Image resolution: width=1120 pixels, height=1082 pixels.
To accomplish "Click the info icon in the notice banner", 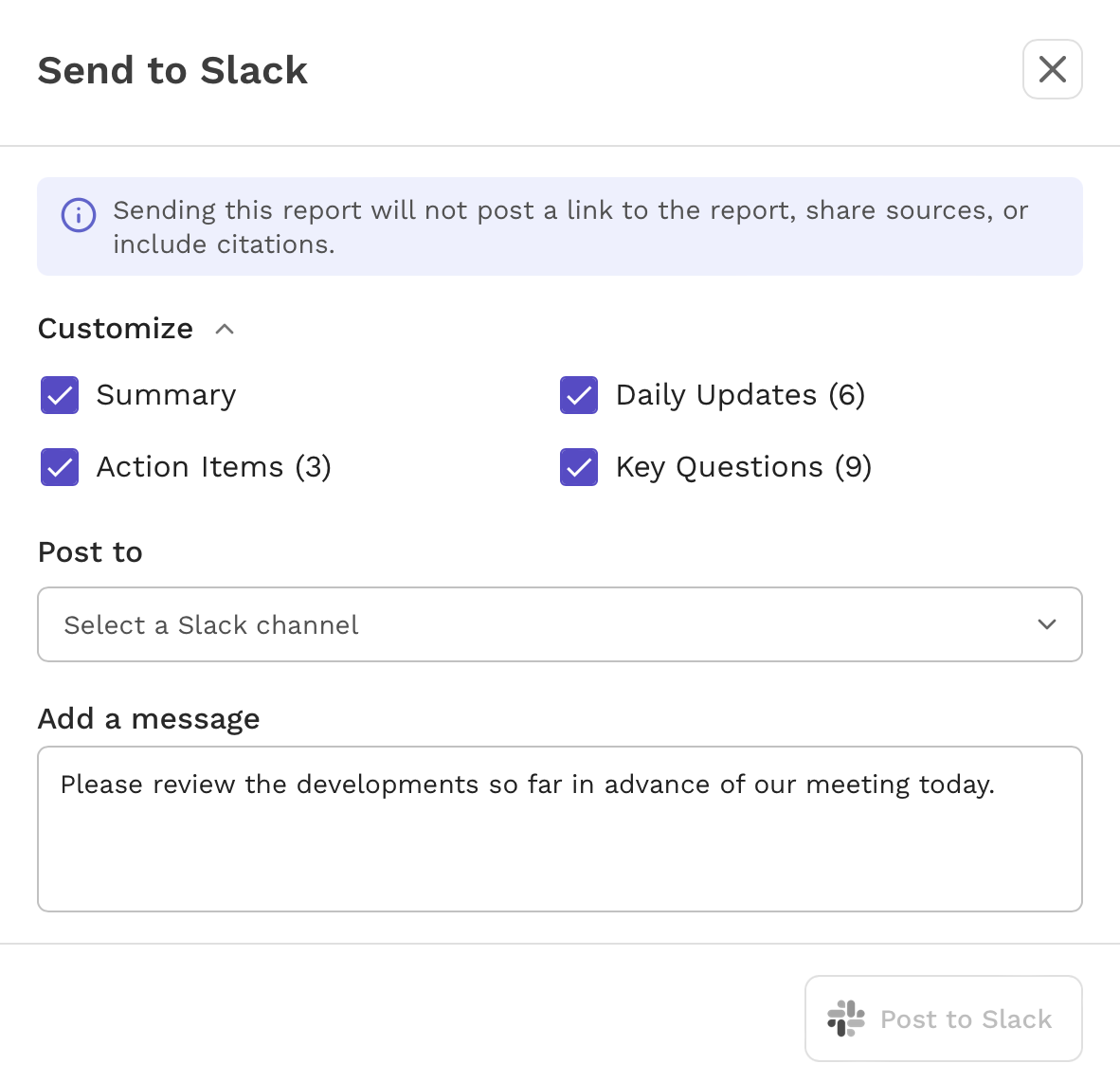I will click(x=79, y=215).
